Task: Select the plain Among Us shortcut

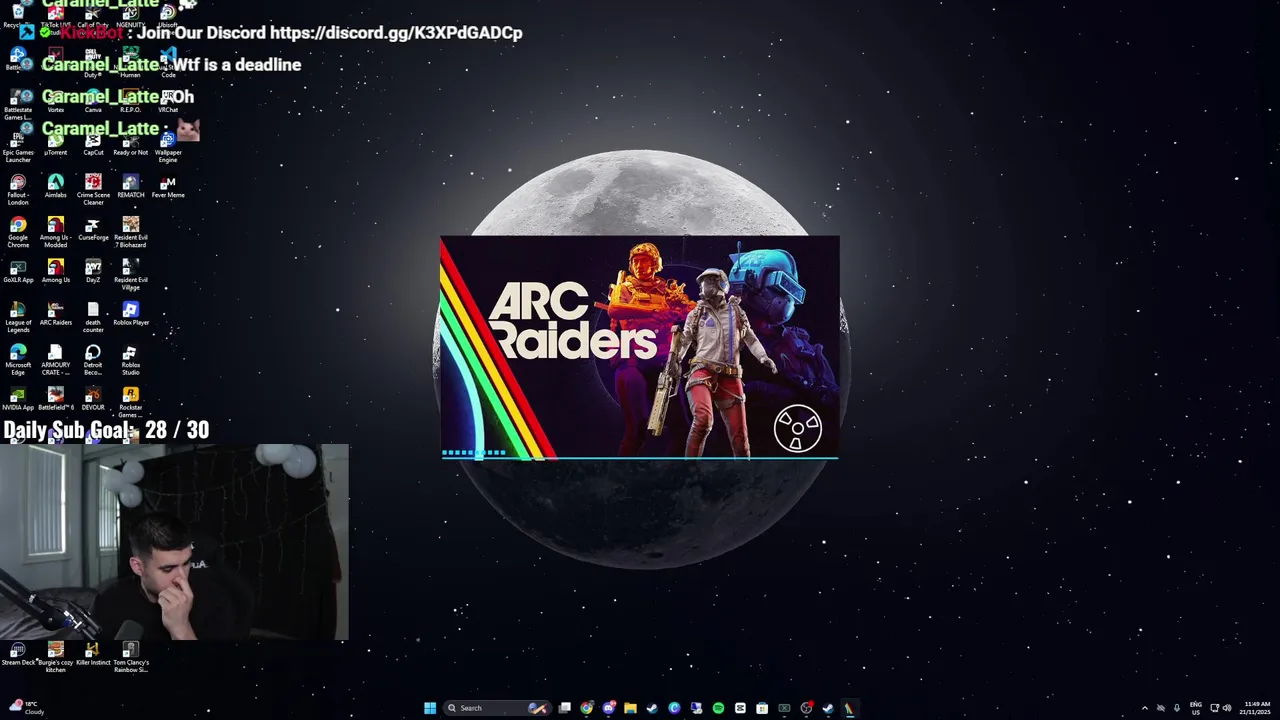Action: pyautogui.click(x=55, y=272)
